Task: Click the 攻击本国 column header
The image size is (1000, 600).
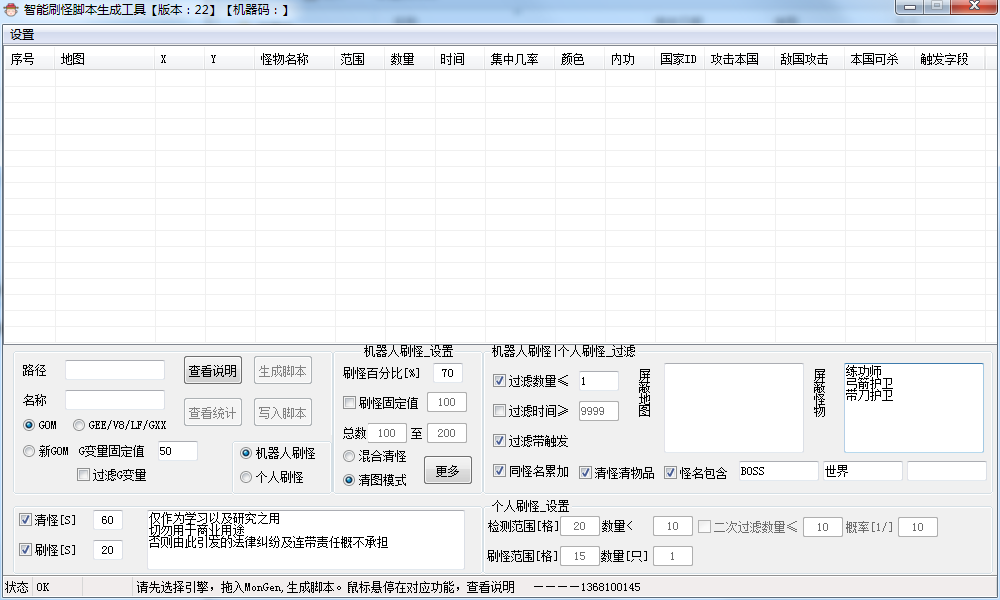Action: 740,59
